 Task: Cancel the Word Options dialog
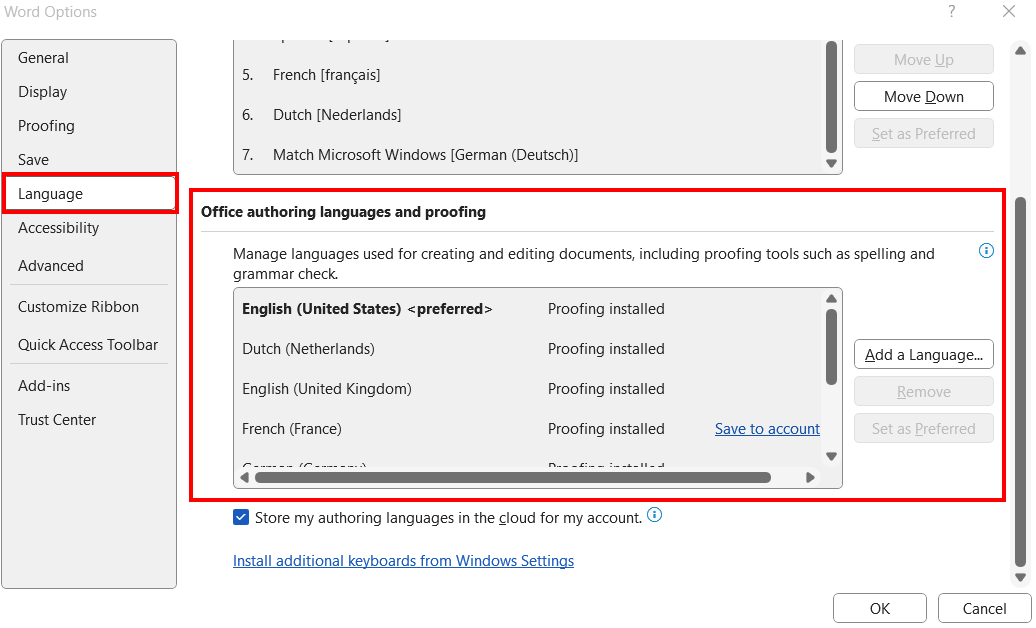coord(984,608)
